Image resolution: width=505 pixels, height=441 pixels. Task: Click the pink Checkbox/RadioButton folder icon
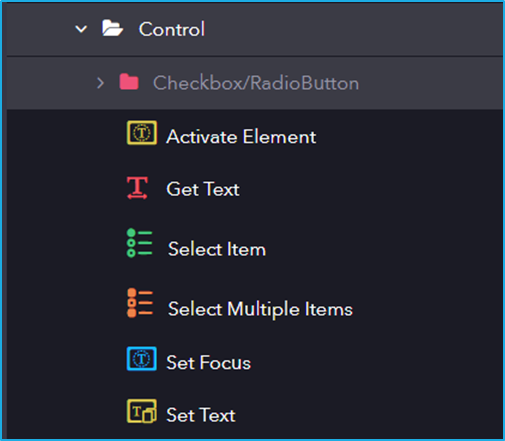(x=129, y=82)
